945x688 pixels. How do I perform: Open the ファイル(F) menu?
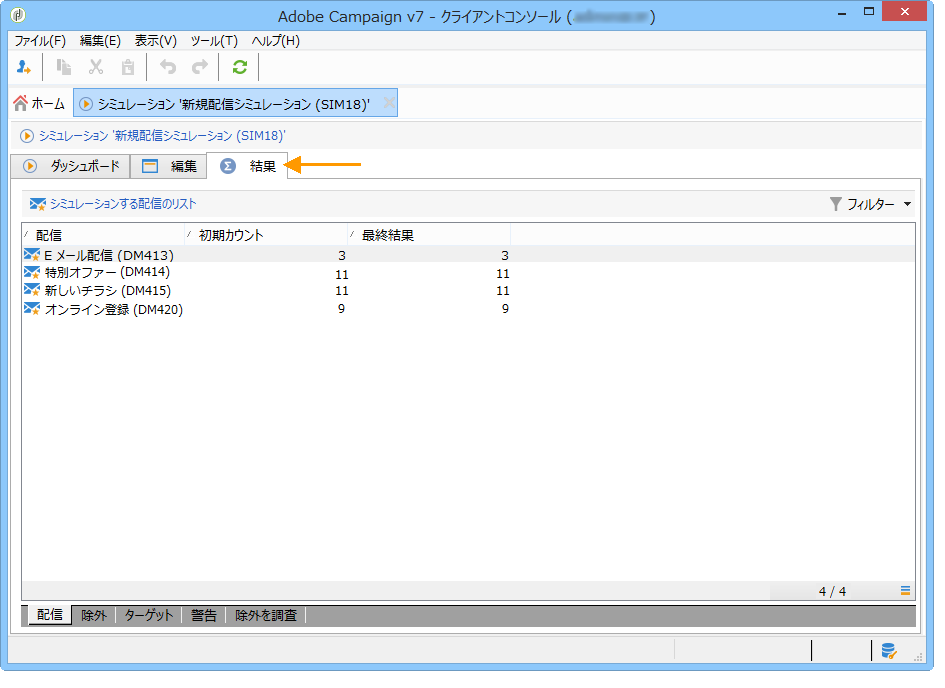tap(40, 41)
